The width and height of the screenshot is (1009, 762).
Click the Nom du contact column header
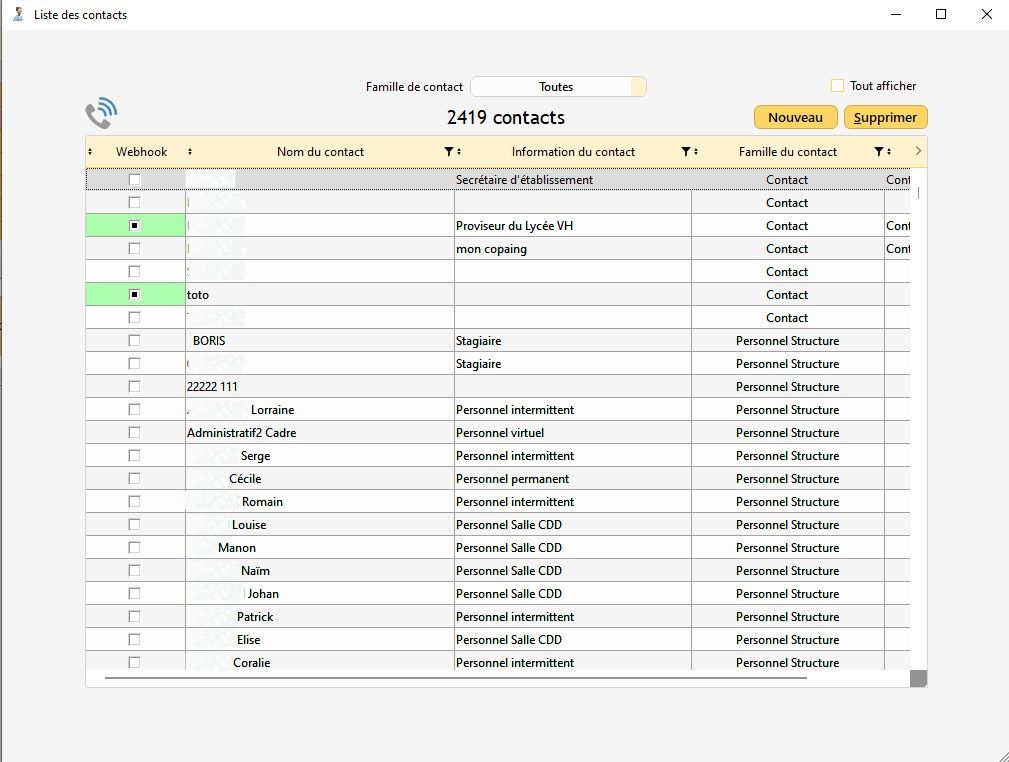(320, 152)
